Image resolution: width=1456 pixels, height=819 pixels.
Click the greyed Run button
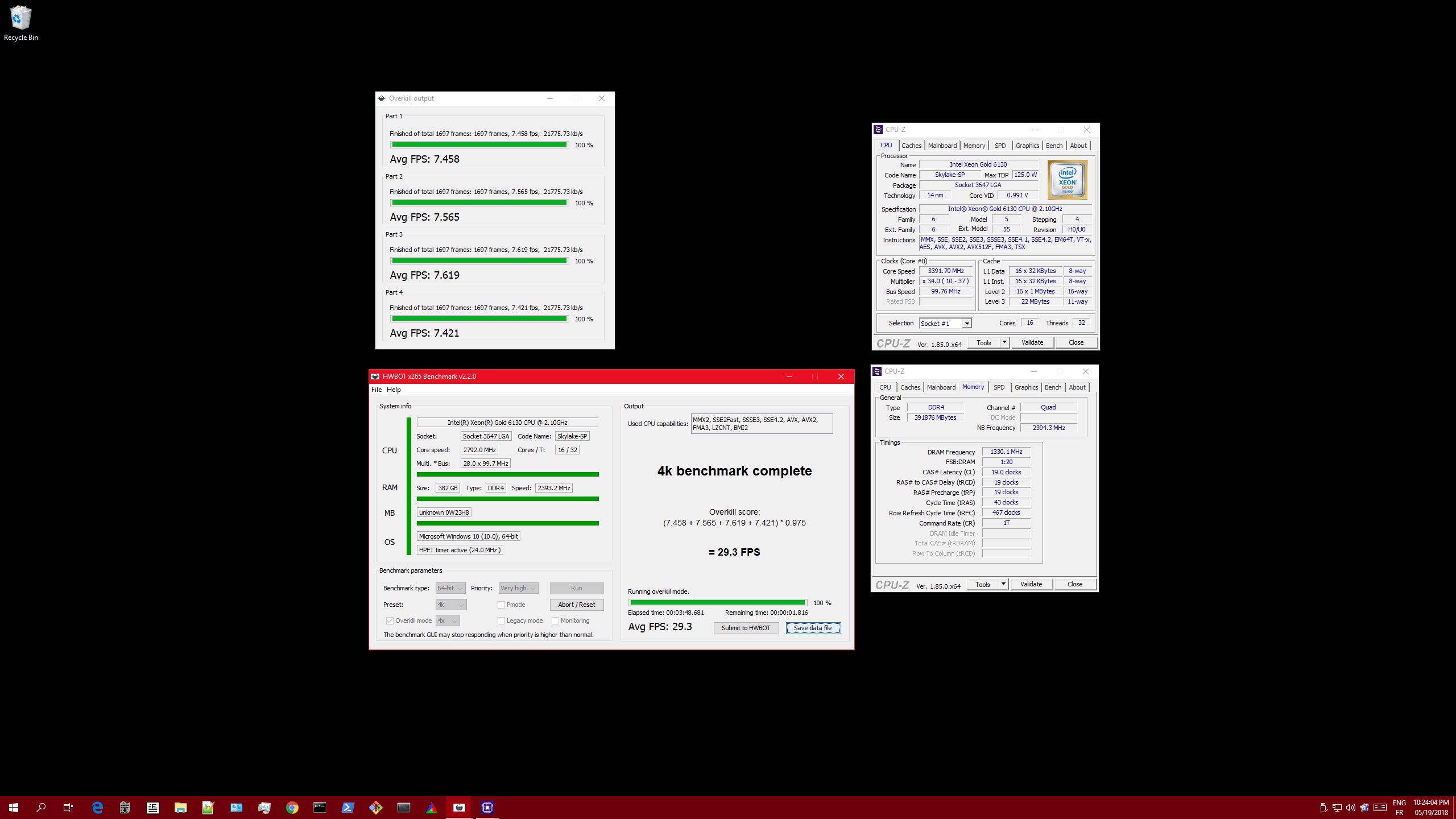pyautogui.click(x=576, y=588)
